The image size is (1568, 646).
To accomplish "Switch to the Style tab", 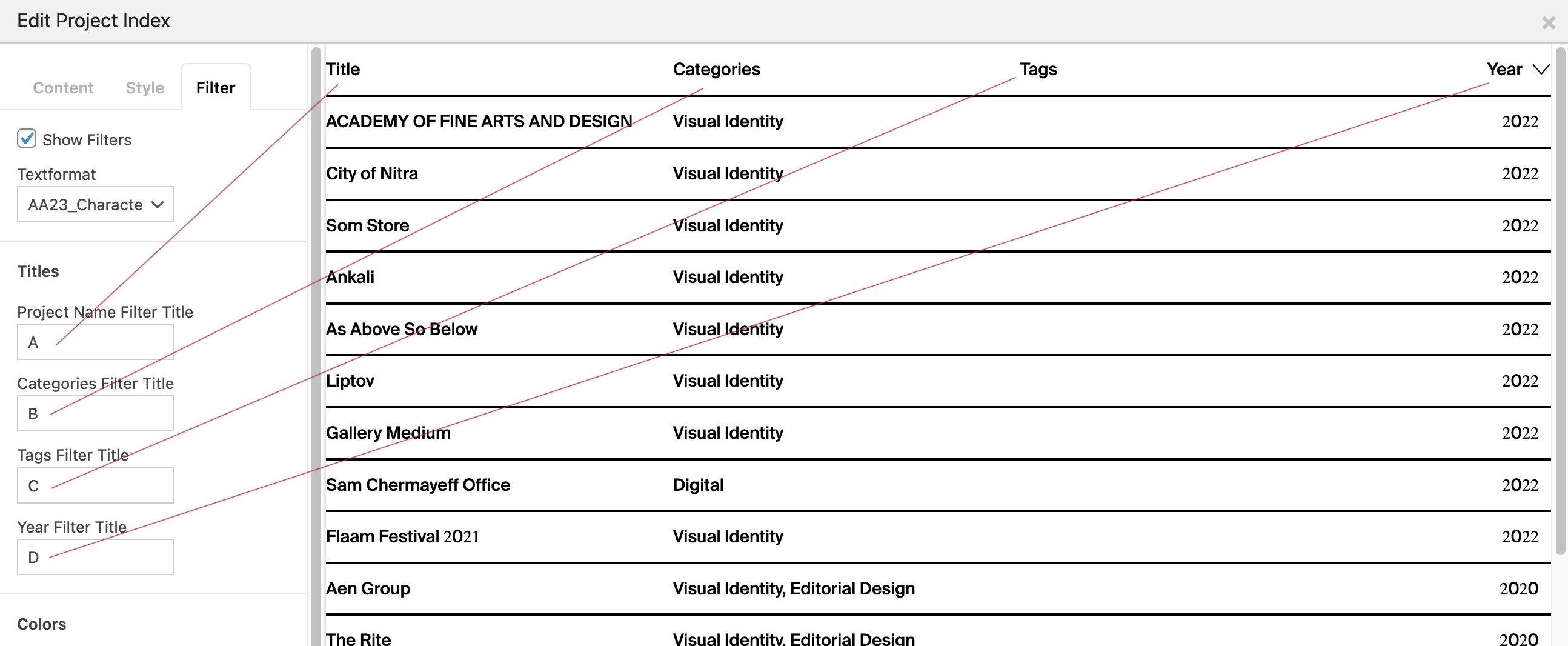I will [144, 88].
